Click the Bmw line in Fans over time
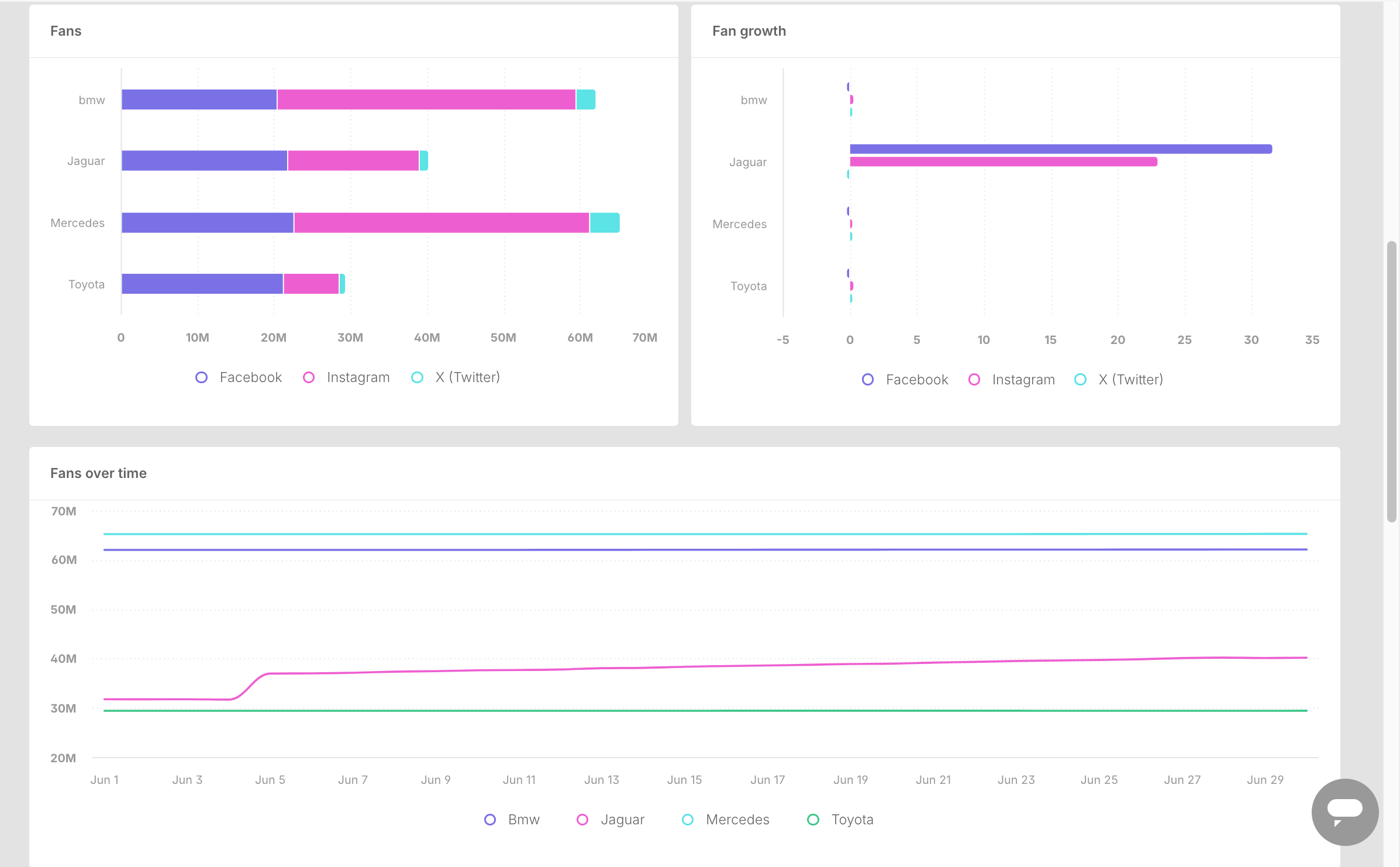 (705, 550)
